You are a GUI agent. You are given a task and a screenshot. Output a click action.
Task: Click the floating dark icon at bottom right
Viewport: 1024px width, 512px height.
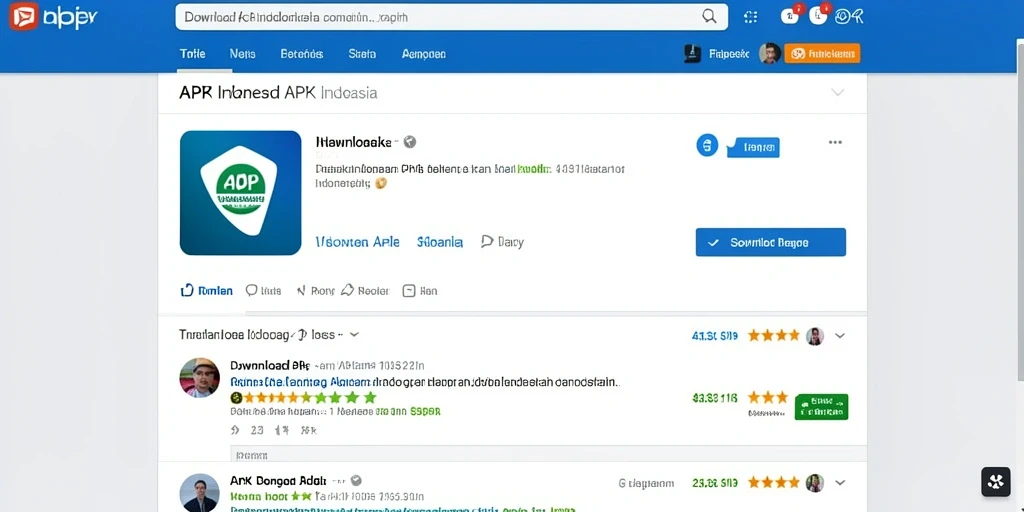pos(996,482)
